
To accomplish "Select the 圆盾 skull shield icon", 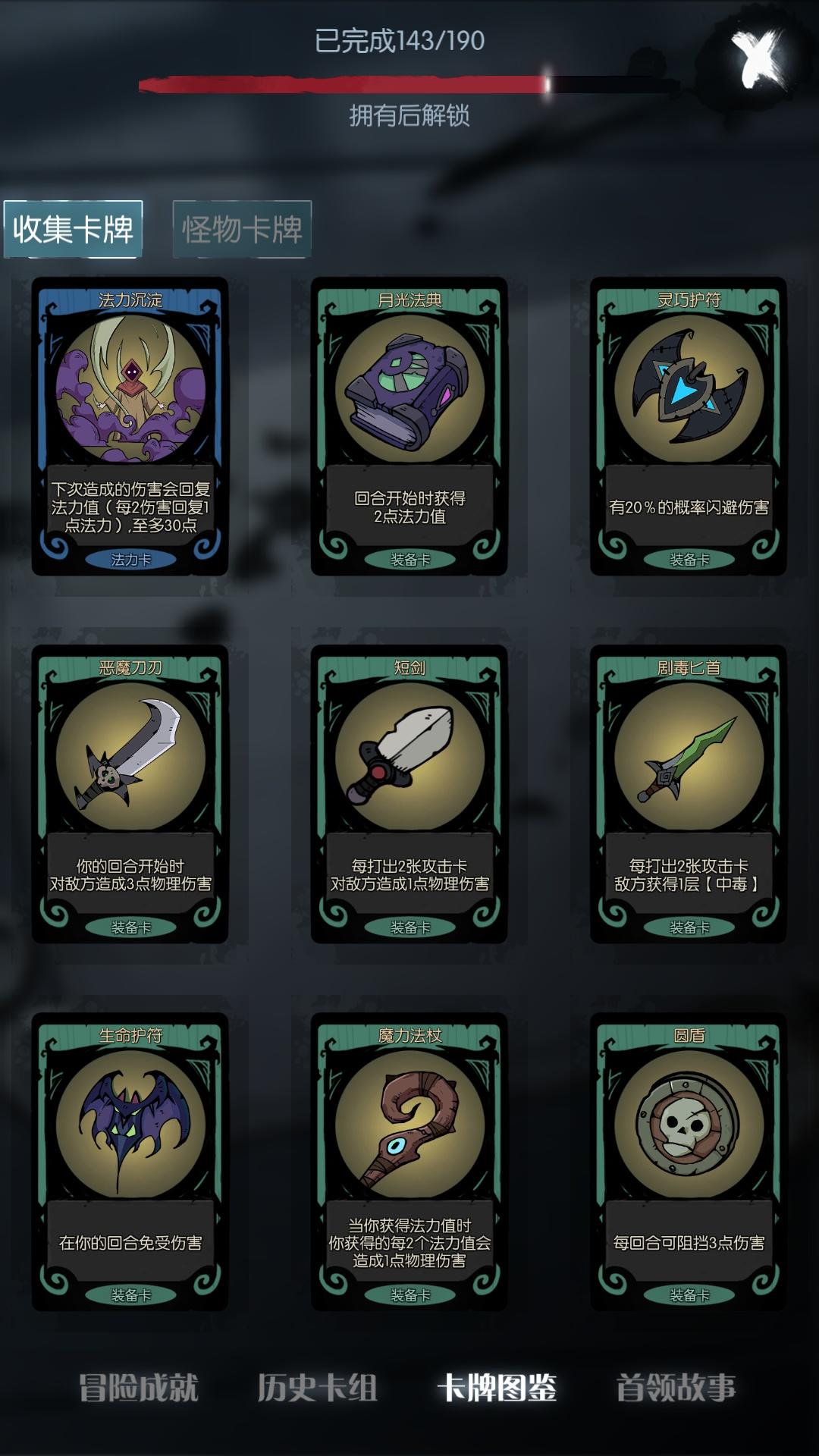I will coord(689,1124).
